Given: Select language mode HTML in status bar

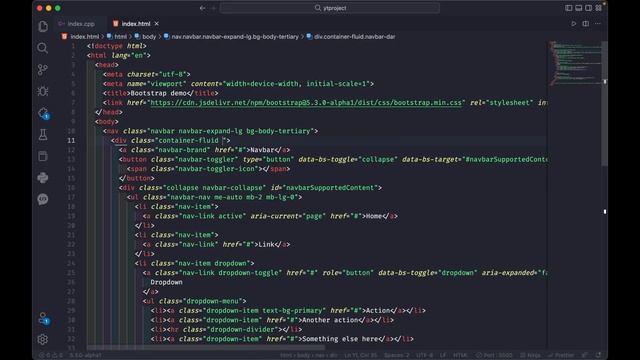Looking at the screenshot, I should pyautogui.click(x=460, y=355).
